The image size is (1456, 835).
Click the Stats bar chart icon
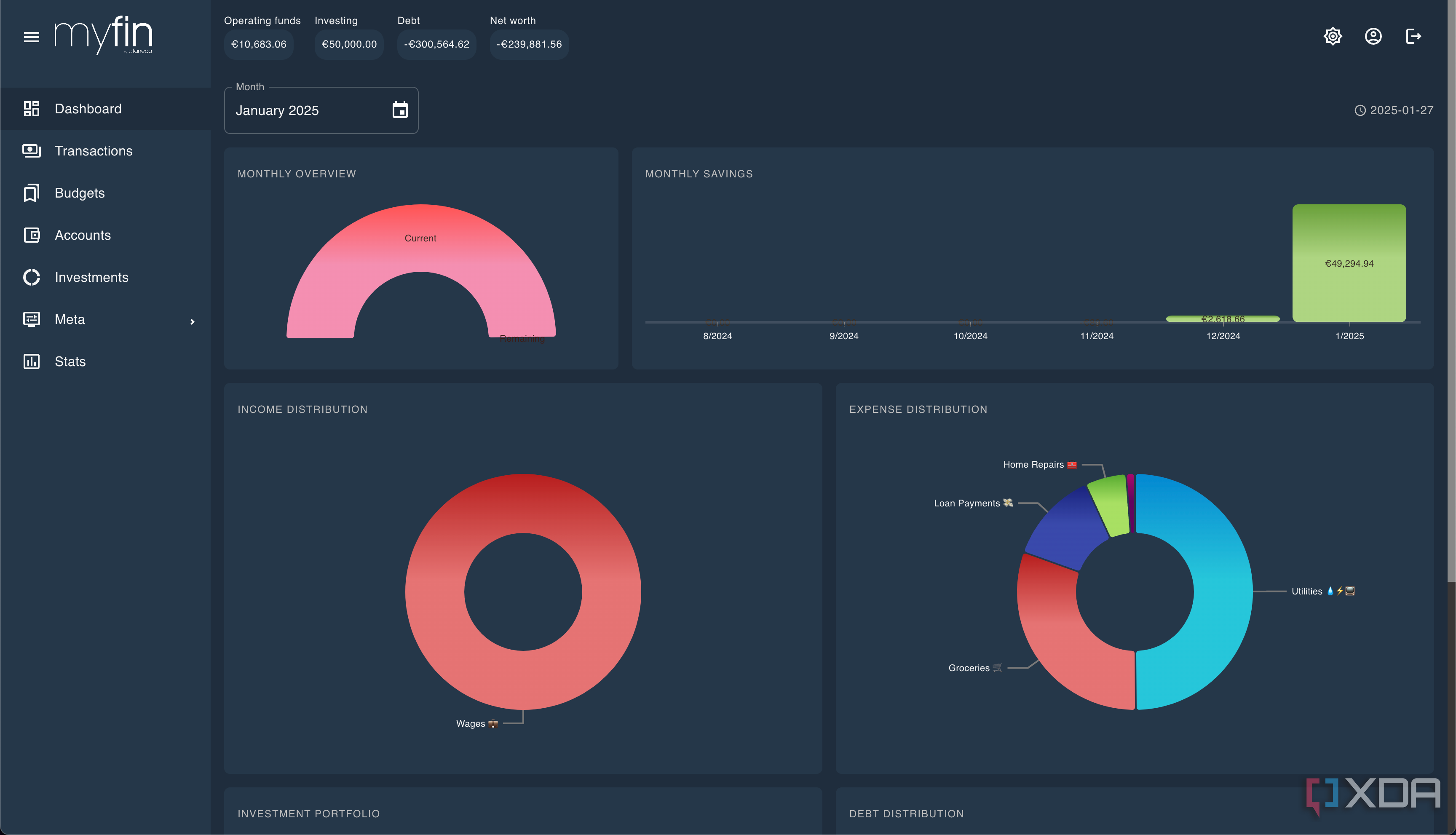click(32, 361)
